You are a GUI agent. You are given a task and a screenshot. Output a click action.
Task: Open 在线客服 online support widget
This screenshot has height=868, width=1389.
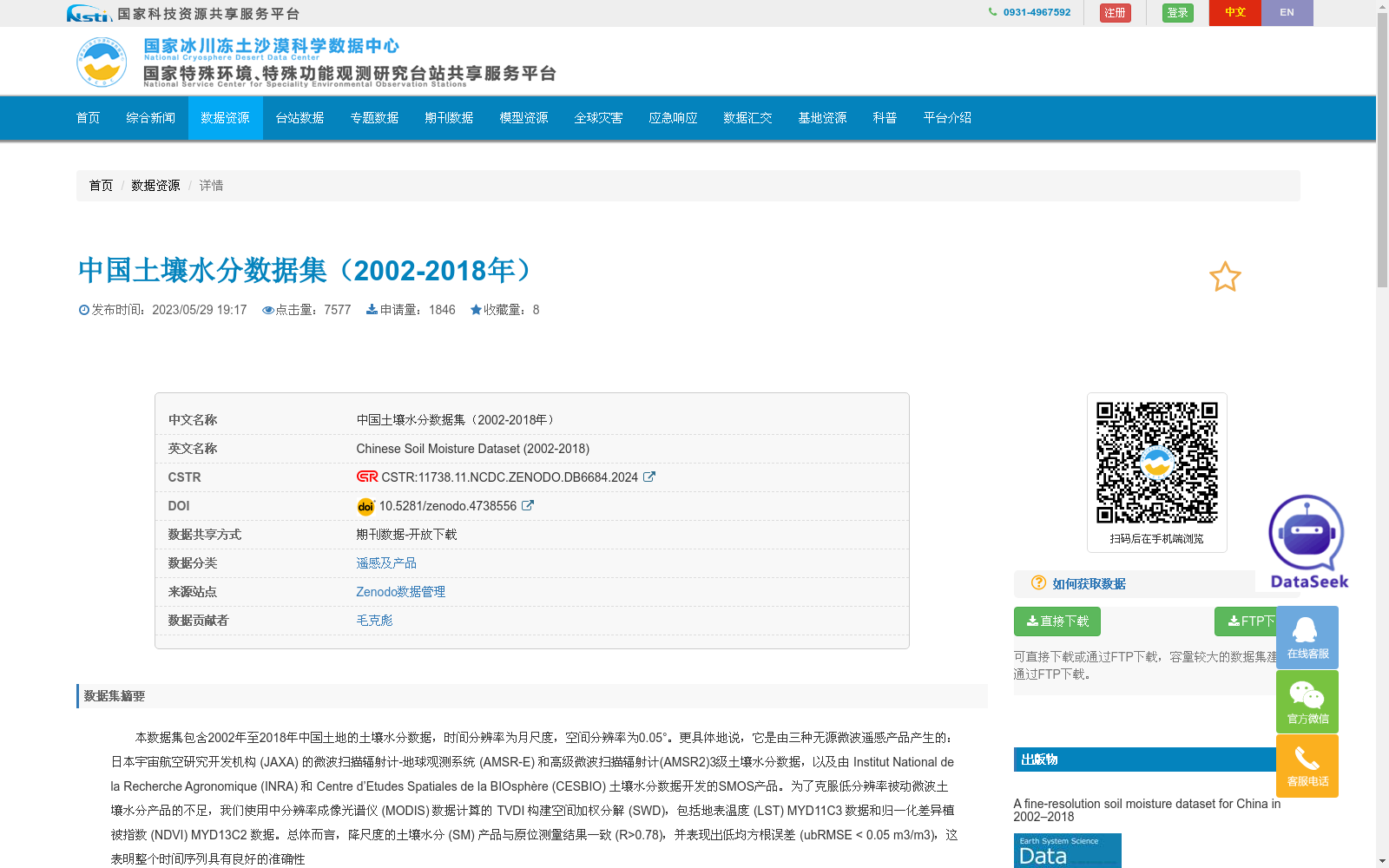pos(1307,637)
